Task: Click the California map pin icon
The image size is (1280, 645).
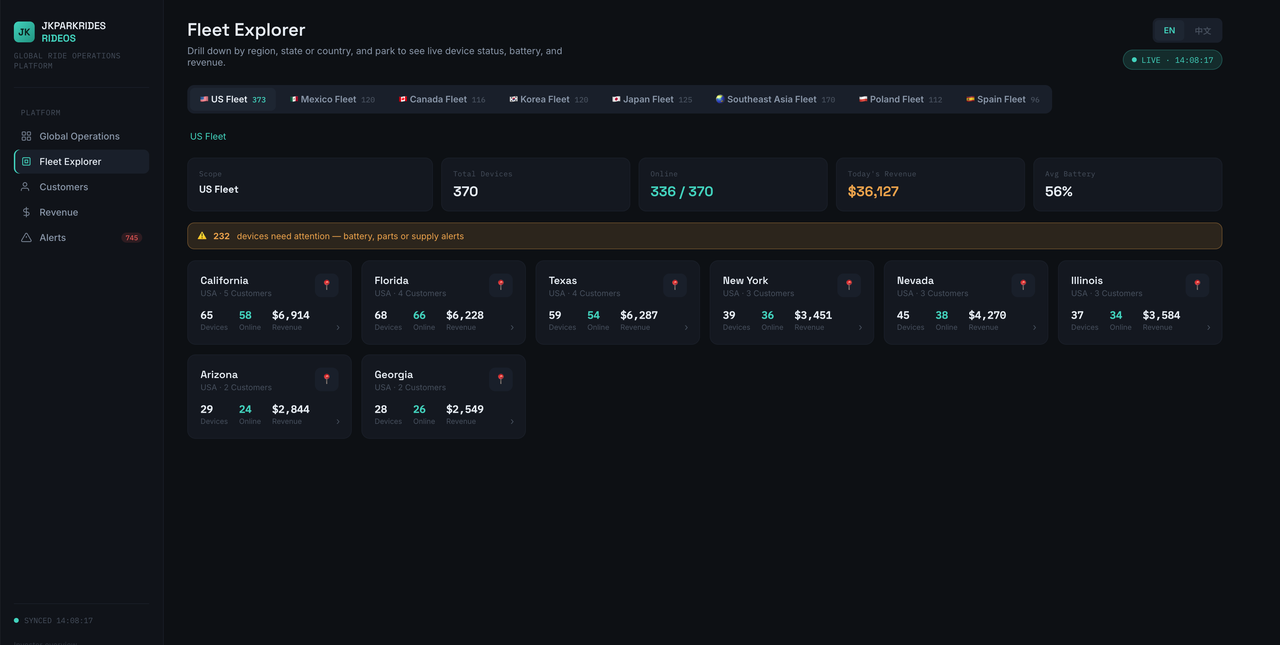Action: coord(327,285)
